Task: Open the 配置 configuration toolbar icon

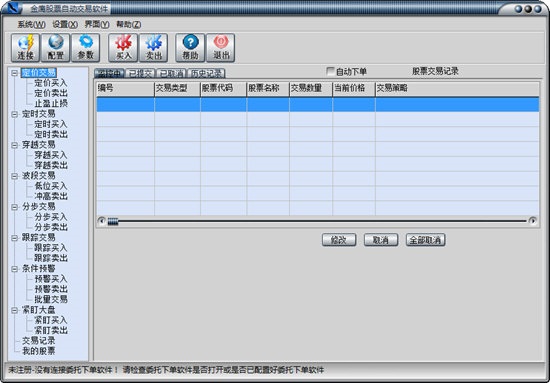Action: pos(55,48)
